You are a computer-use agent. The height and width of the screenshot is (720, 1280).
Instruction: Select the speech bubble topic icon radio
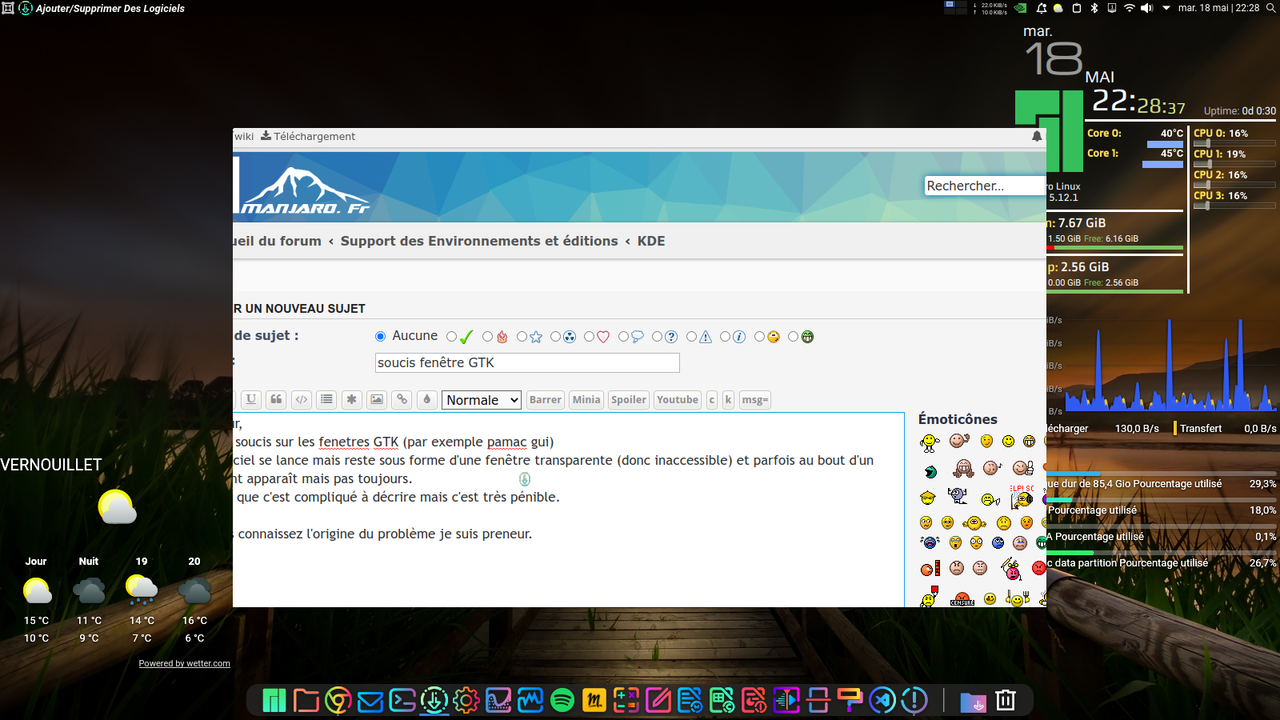624,337
